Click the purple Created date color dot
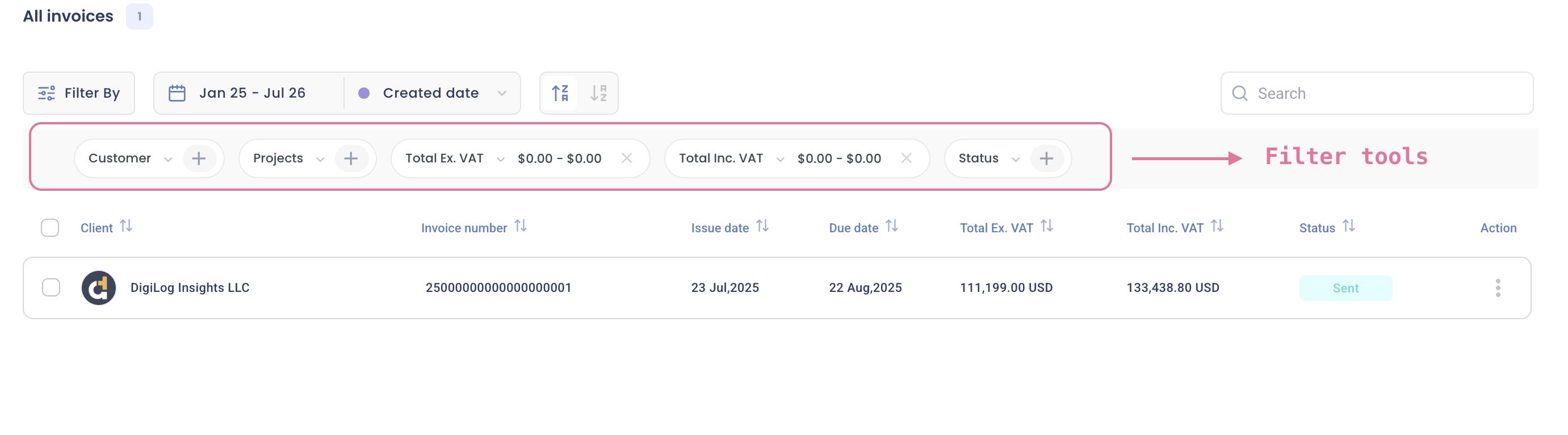Screen dimensions: 1568x435 364,93
